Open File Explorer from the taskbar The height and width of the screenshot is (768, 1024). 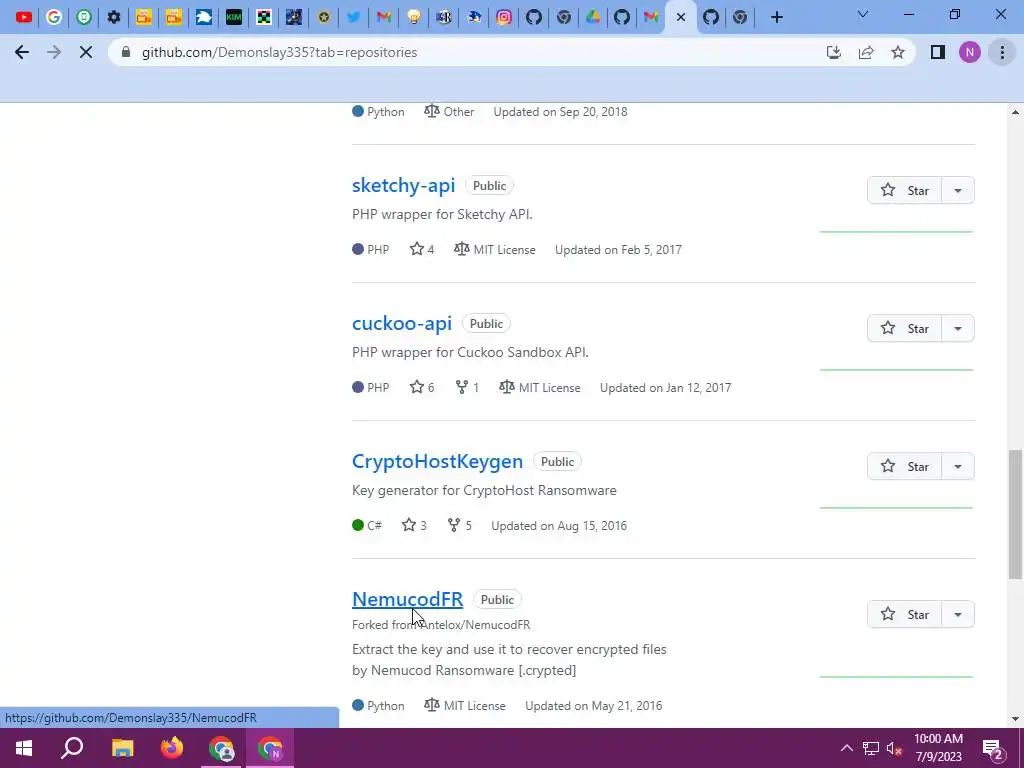122,748
